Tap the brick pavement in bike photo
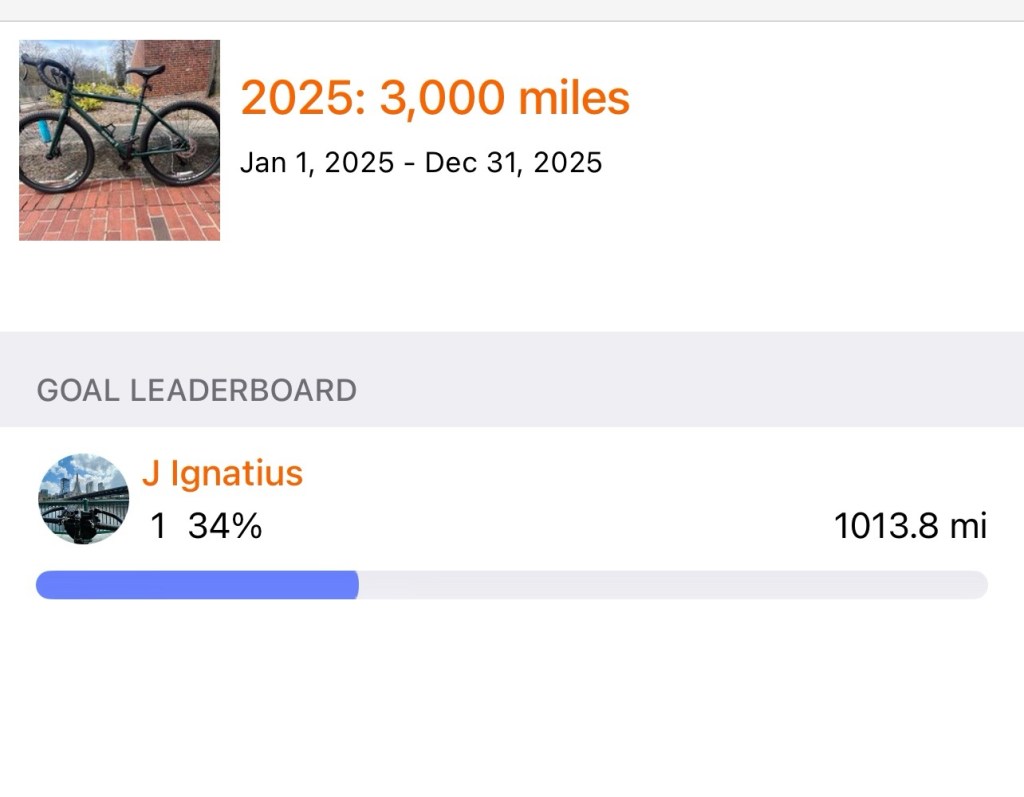 (x=120, y=212)
